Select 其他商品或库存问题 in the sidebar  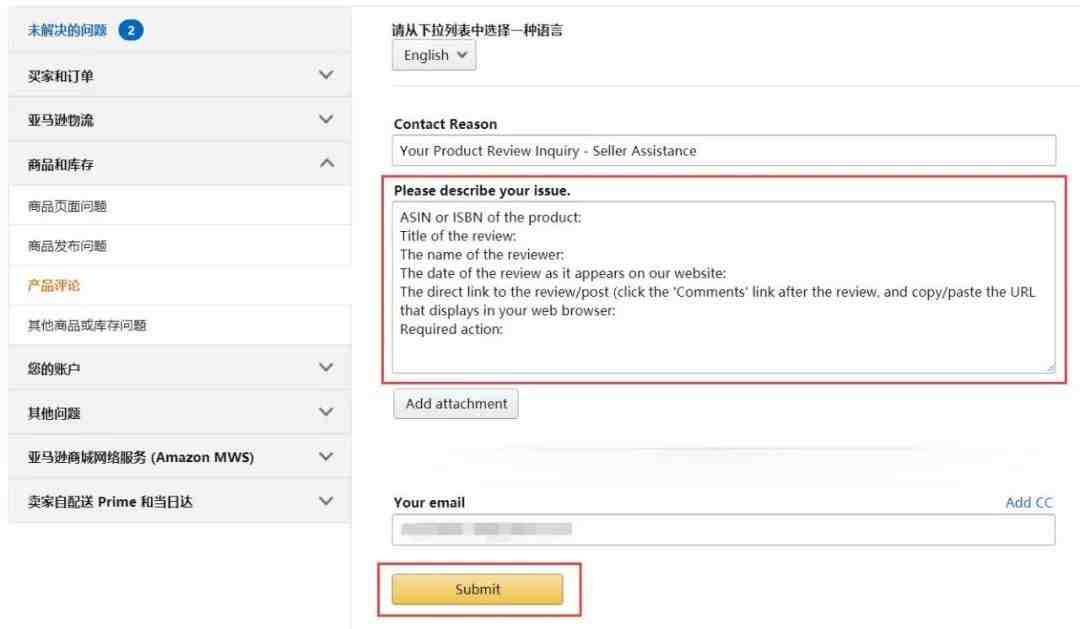pyautogui.click(x=87, y=325)
